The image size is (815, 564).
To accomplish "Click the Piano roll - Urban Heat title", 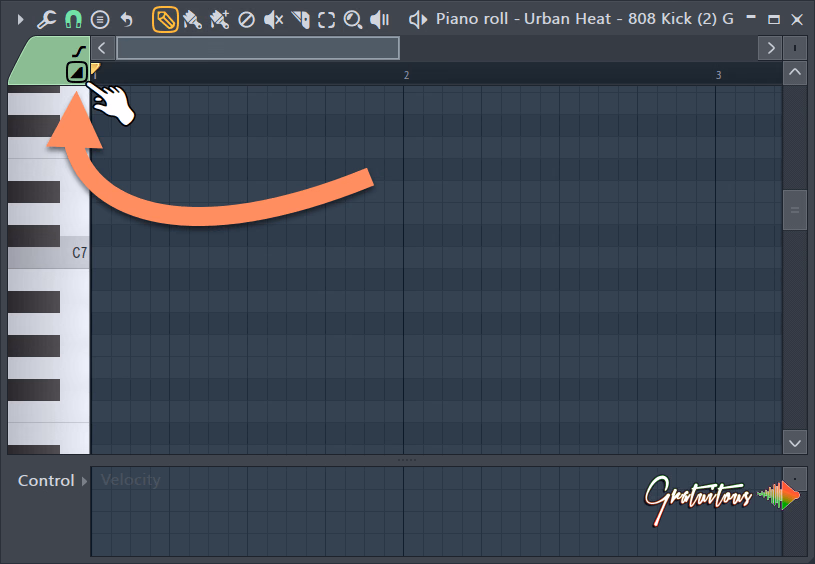I will [x=585, y=19].
